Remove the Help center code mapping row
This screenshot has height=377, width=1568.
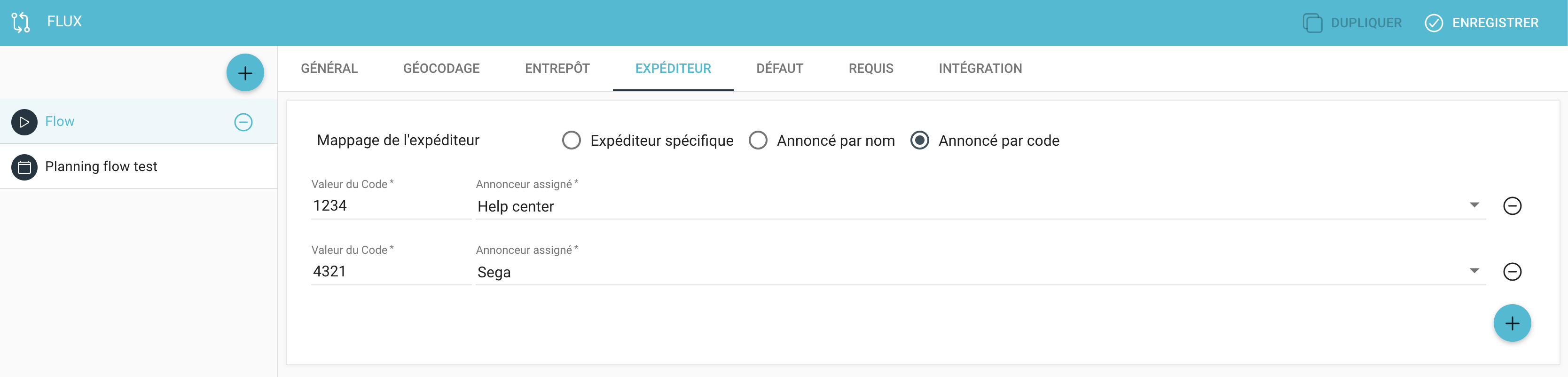[1512, 206]
